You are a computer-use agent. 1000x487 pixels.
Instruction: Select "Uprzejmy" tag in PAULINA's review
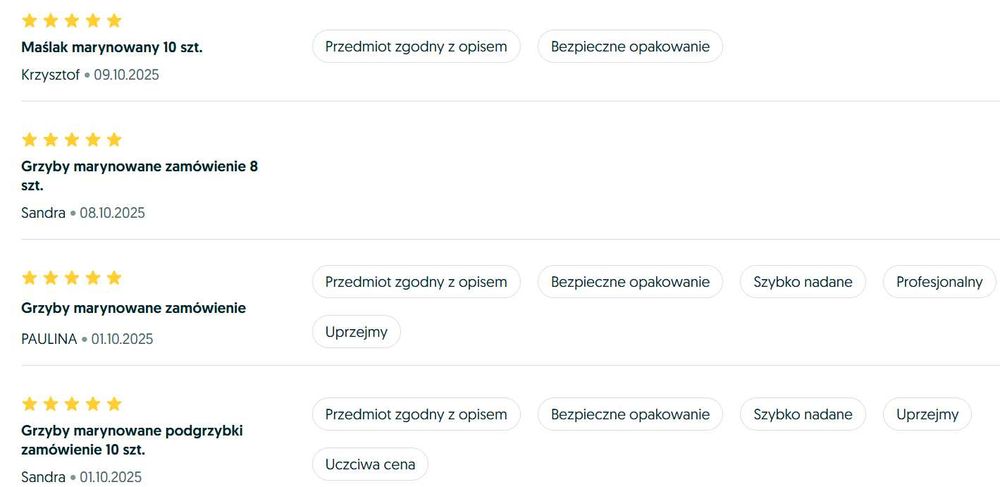tap(356, 332)
